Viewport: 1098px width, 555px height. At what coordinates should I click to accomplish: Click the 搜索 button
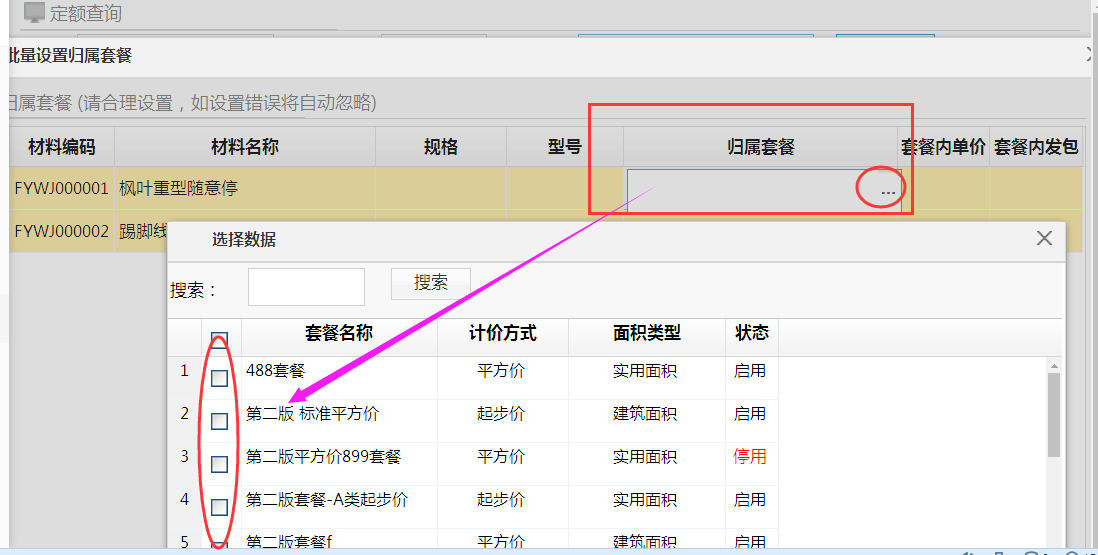pos(430,283)
